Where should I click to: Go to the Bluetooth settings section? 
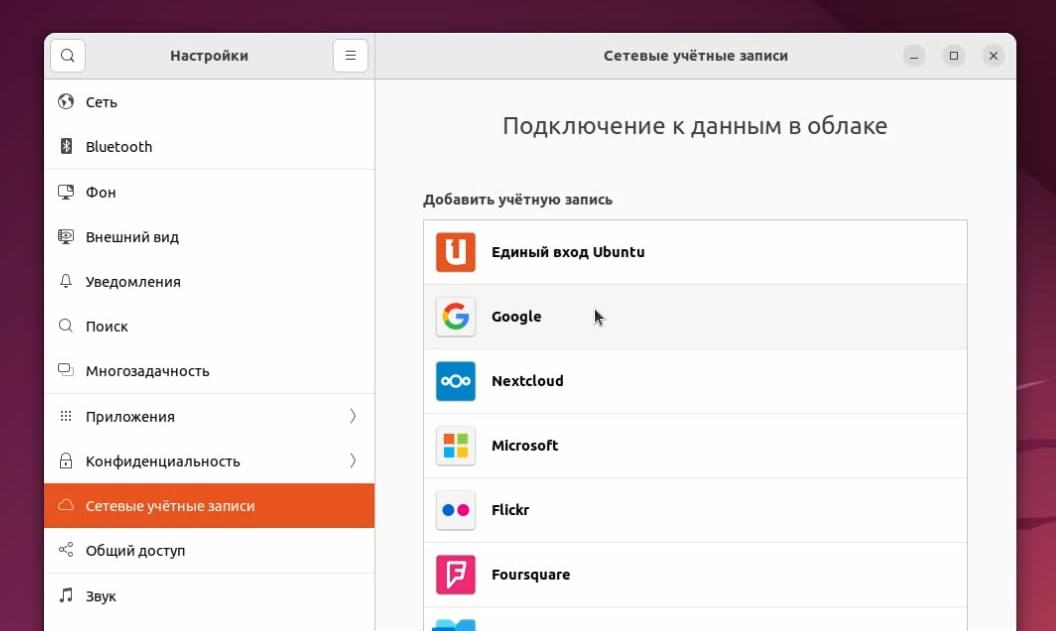tap(209, 146)
